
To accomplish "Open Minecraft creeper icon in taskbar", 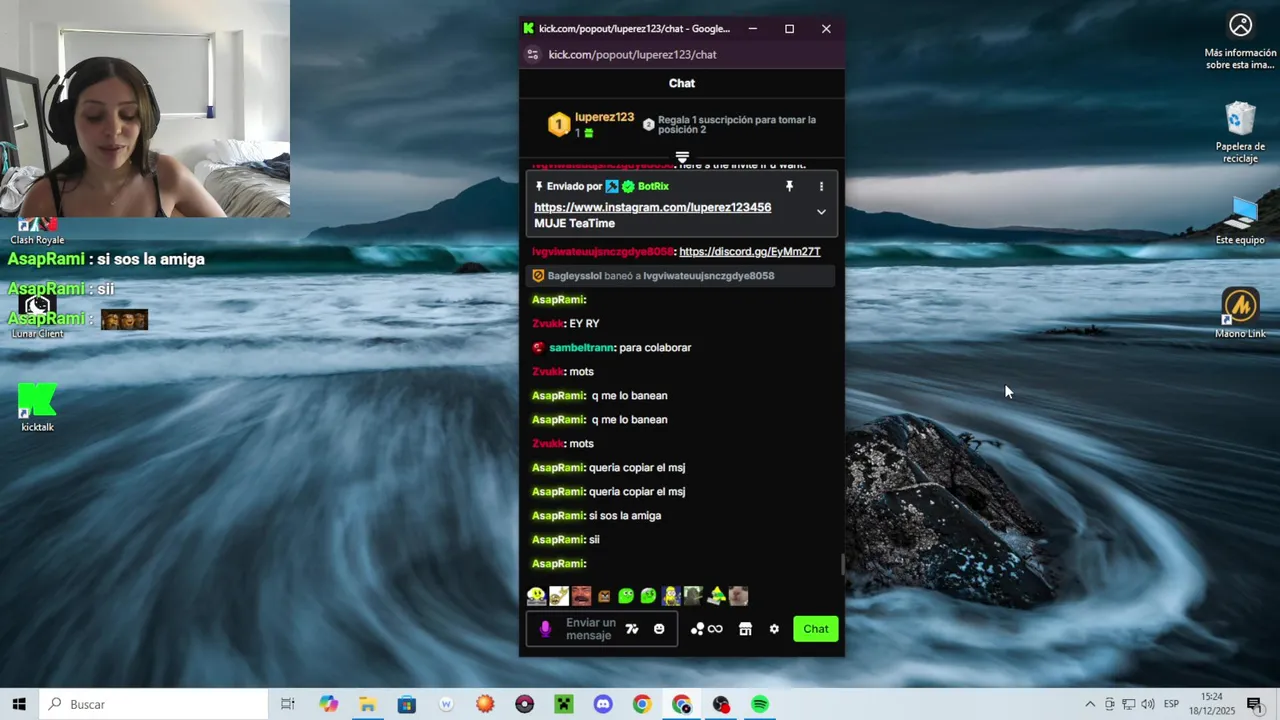I will coord(563,704).
